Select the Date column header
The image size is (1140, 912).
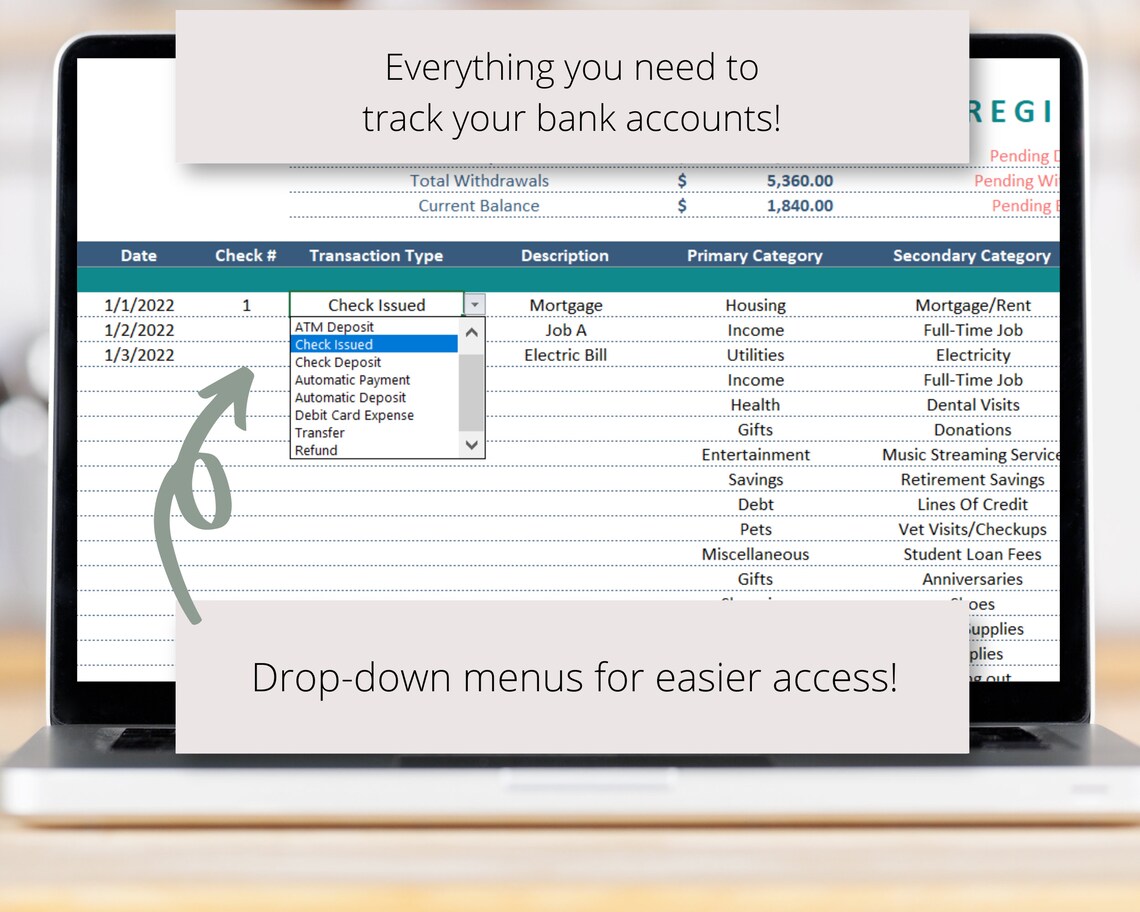138,255
